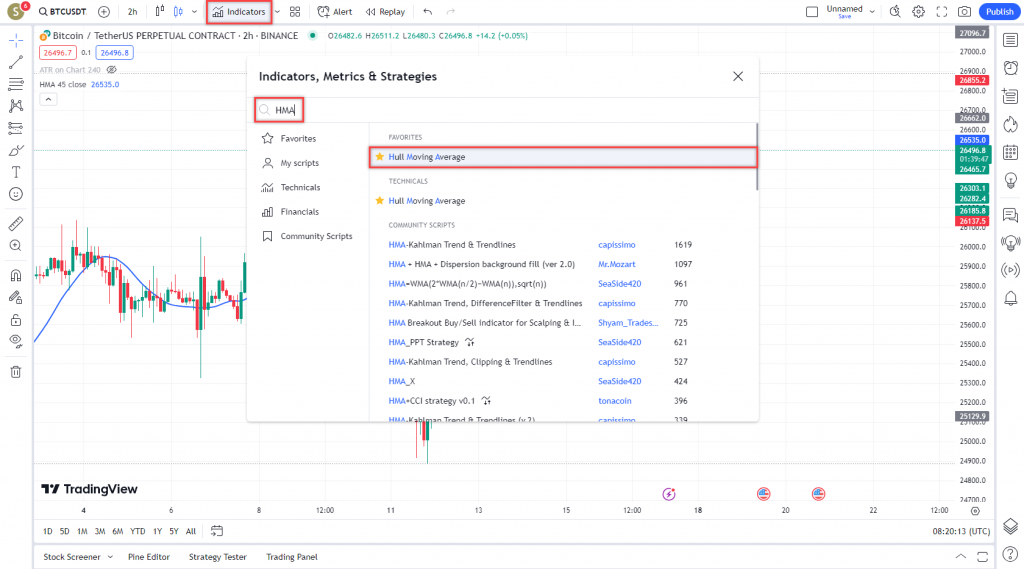This screenshot has height=569, width=1024.
Task: Open the Trading Panel tab
Action: 292,557
